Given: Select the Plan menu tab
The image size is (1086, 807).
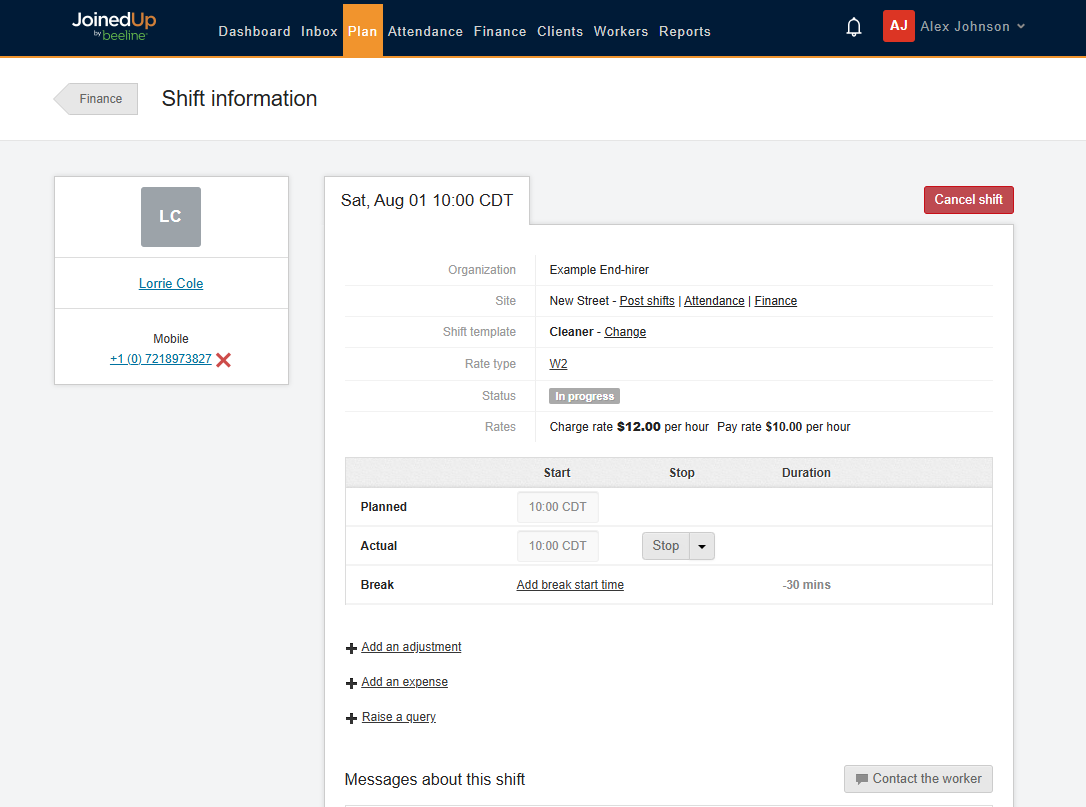Looking at the screenshot, I should 363,30.
